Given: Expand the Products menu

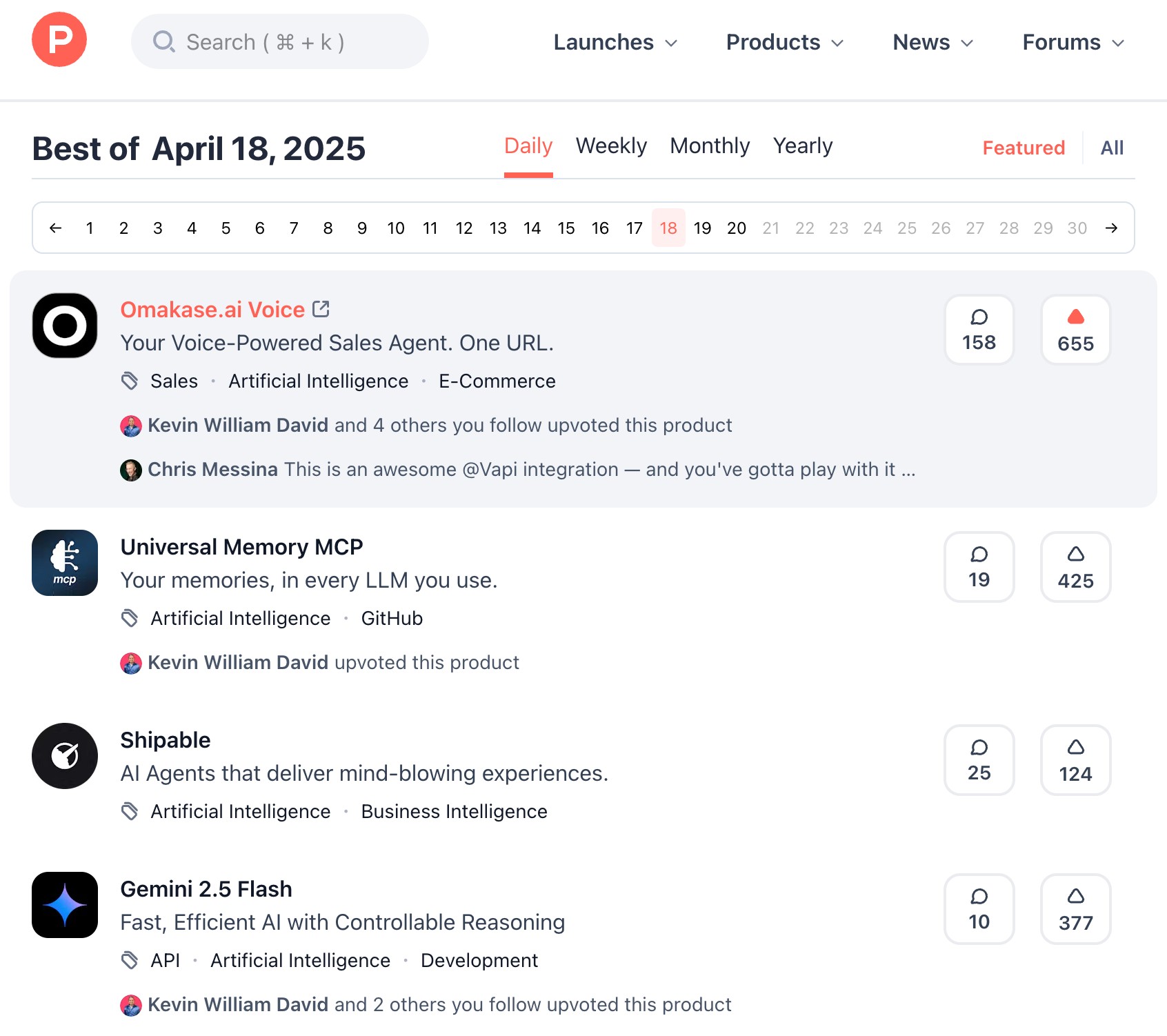Looking at the screenshot, I should 784,42.
